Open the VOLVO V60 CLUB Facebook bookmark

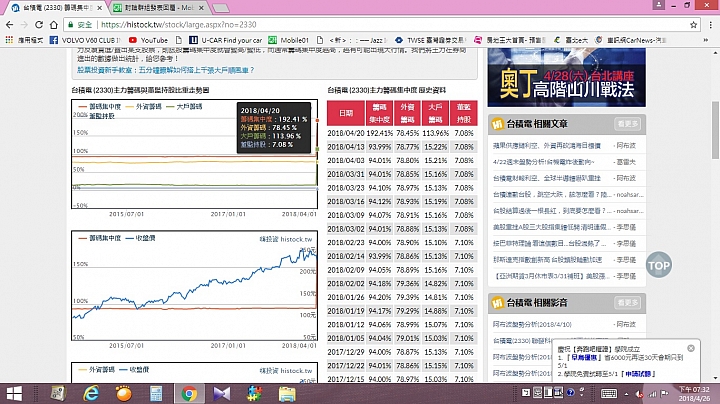[85, 40]
